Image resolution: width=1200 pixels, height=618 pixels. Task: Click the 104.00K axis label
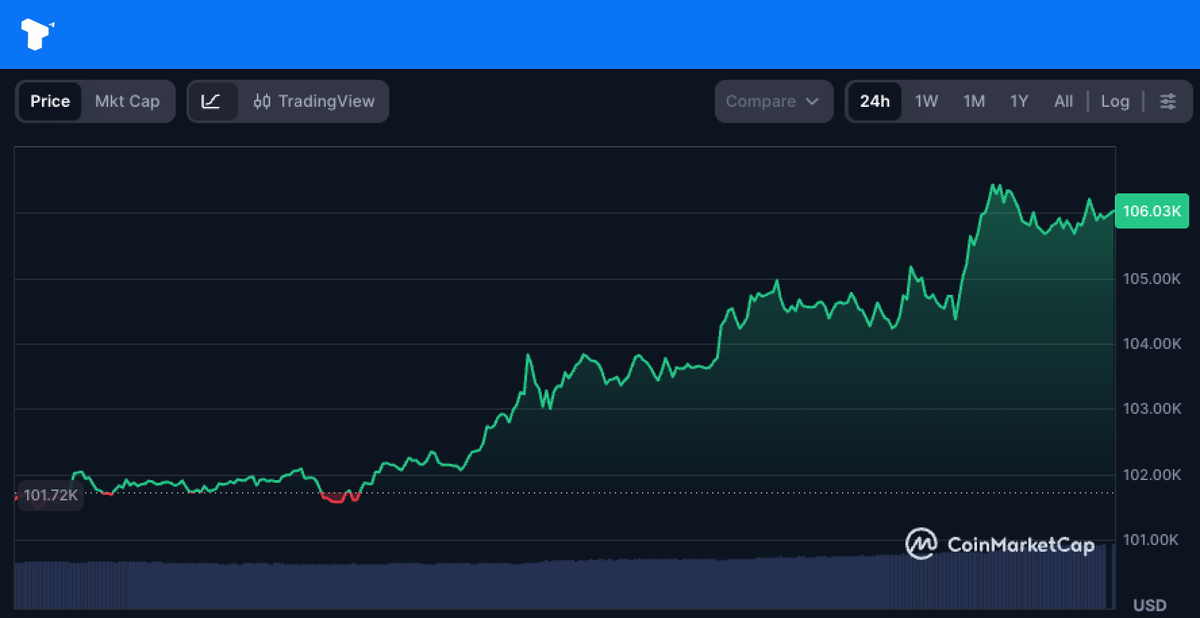tap(1151, 343)
